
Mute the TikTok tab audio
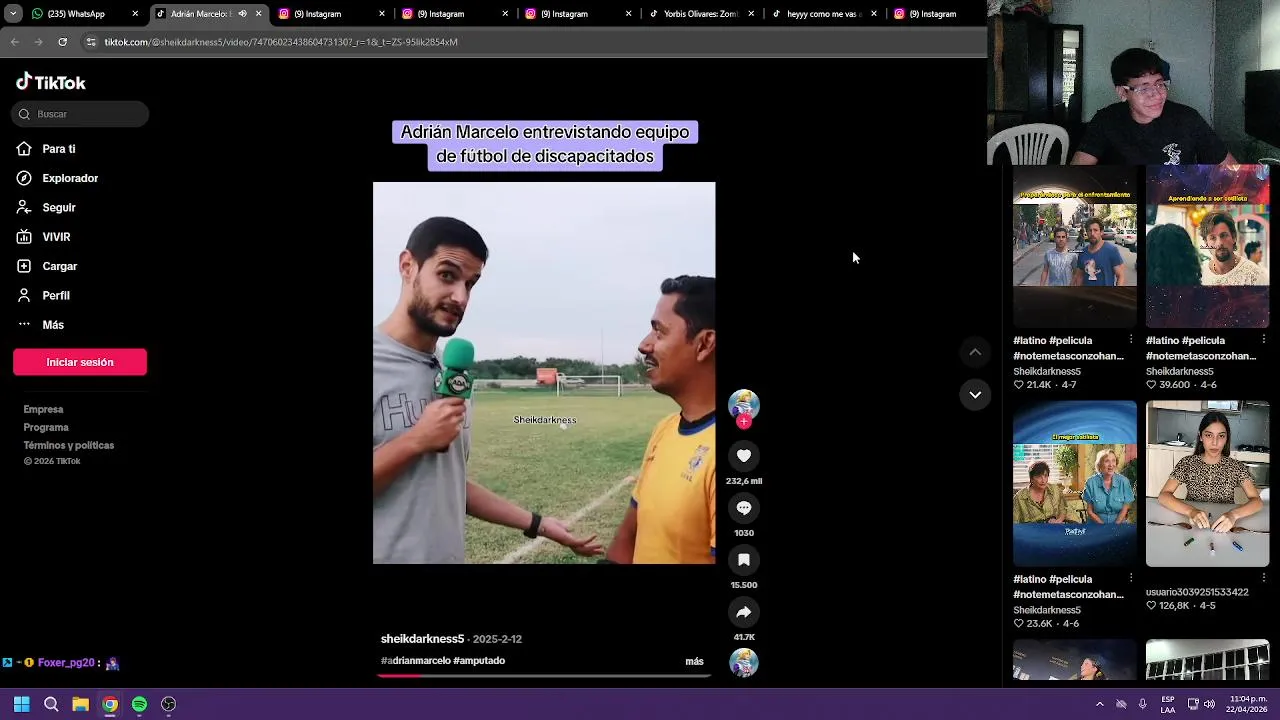[242, 14]
